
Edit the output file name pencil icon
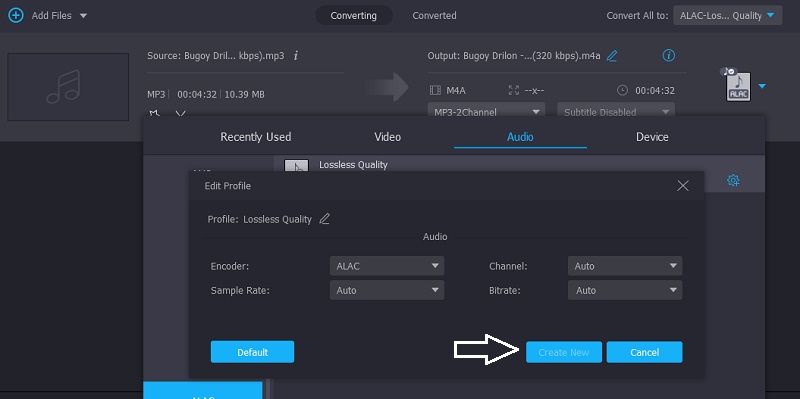pos(612,56)
